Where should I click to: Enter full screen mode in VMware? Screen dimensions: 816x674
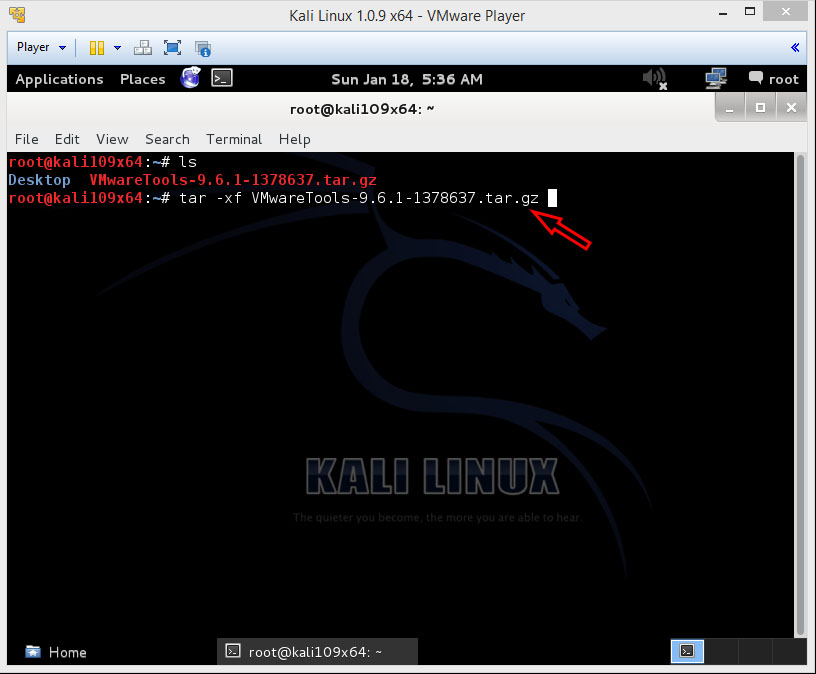pyautogui.click(x=172, y=47)
